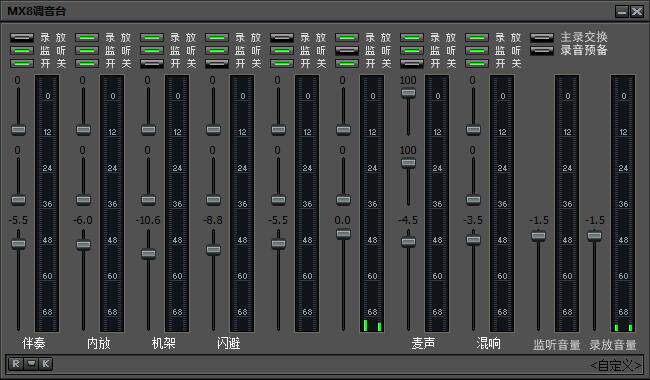Toggle 录放 on the channel with 0.0 fader
Screen dimensions: 650x380
(x=347, y=38)
